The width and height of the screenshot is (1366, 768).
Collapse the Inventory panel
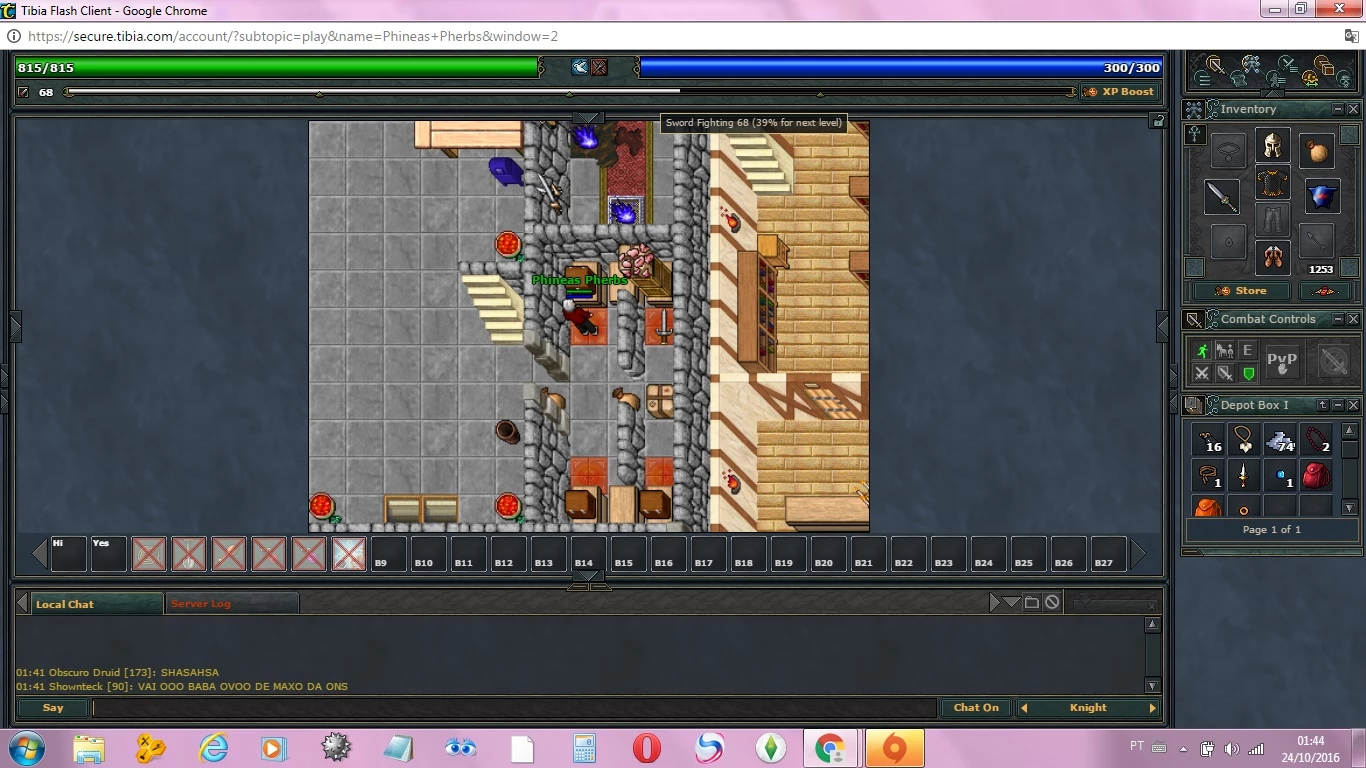1337,109
